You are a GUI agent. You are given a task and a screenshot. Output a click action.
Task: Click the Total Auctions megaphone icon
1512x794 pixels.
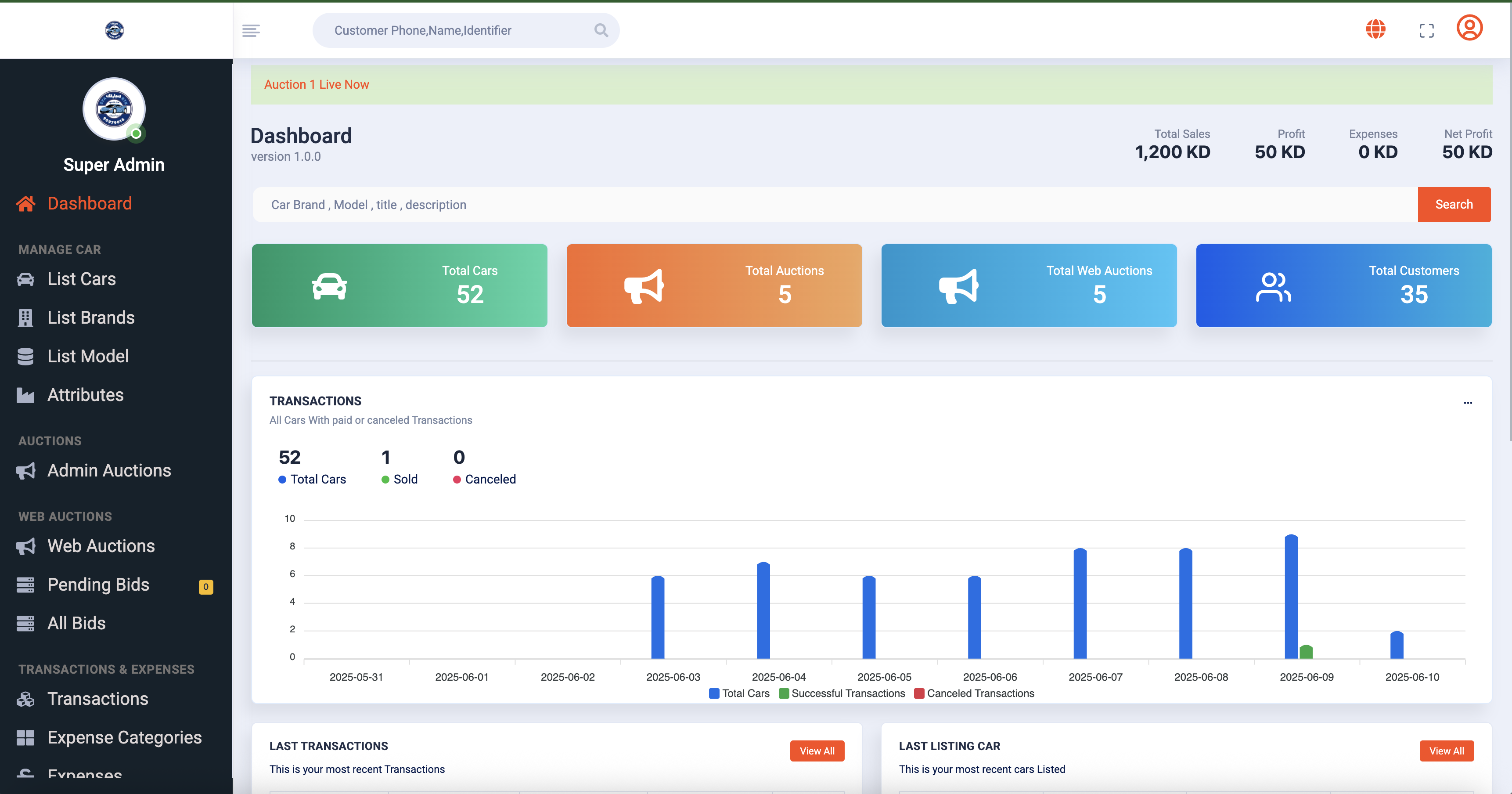(x=643, y=287)
